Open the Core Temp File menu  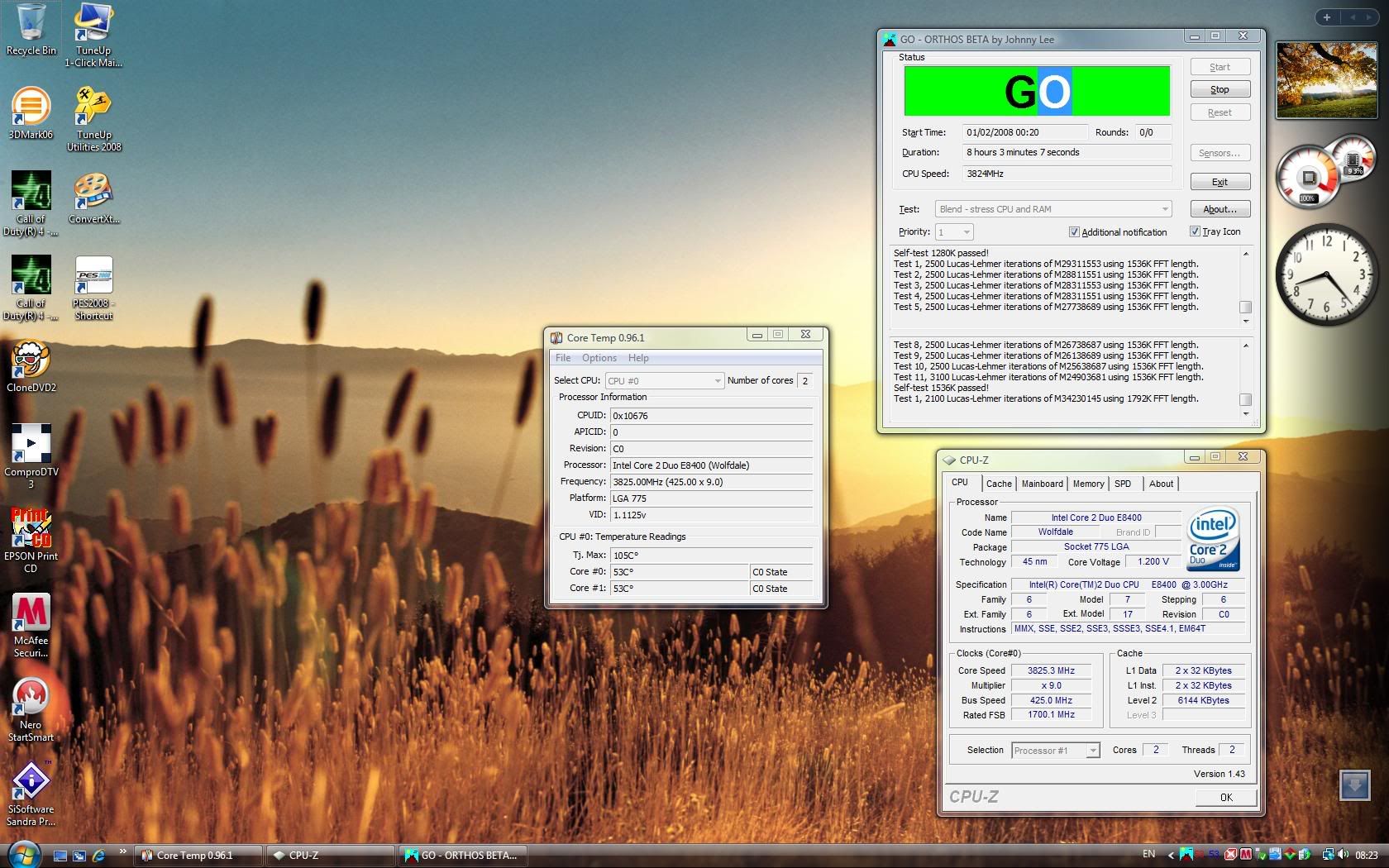tap(563, 358)
